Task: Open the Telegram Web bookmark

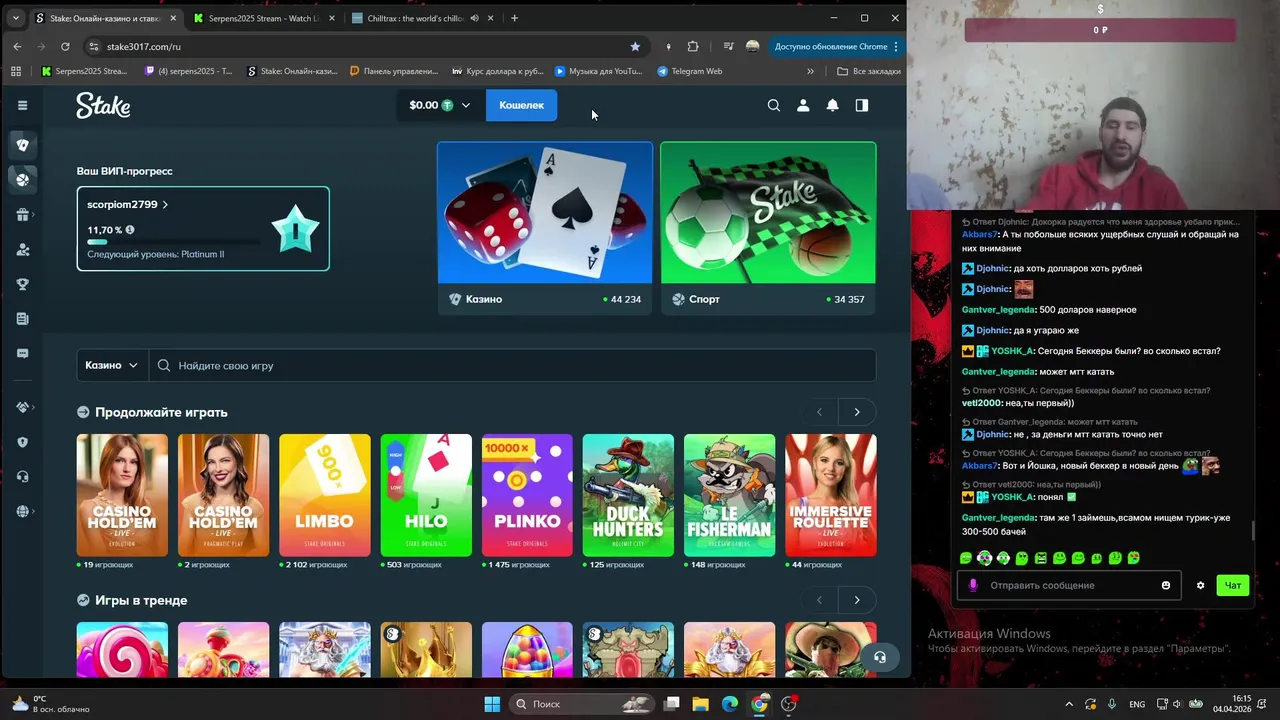Action: point(689,71)
